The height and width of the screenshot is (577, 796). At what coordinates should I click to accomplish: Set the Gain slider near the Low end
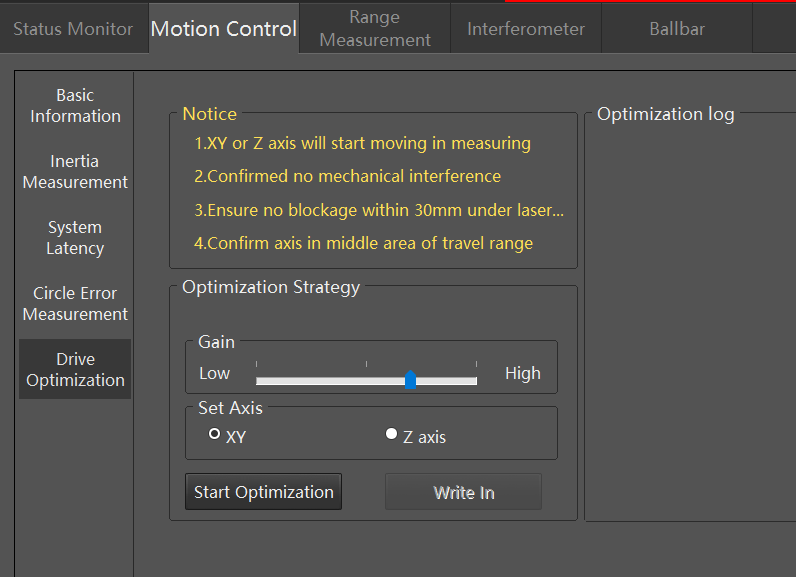[x=264, y=381]
